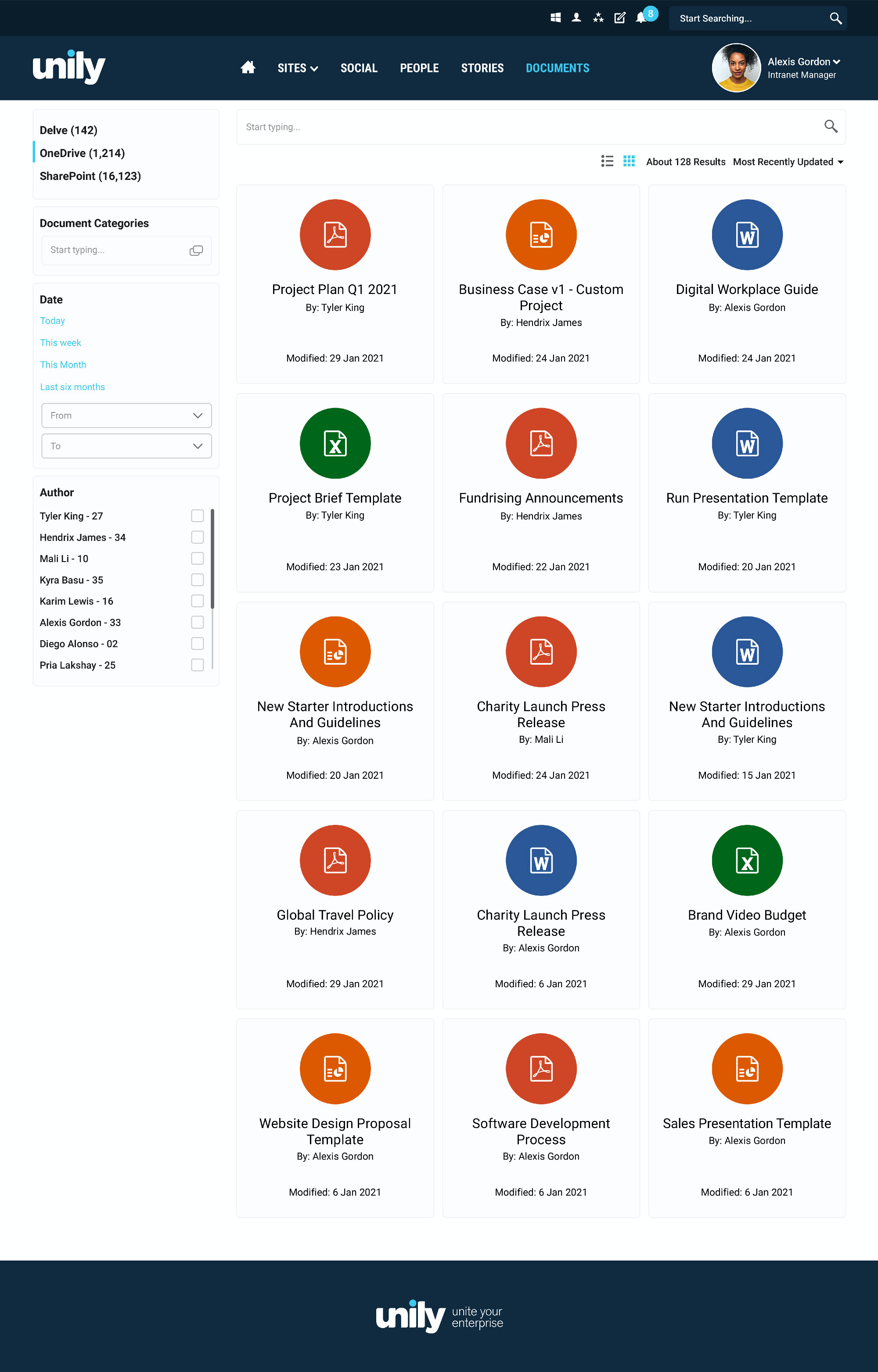878x1372 pixels.
Task: Open the favorites stars icon
Action: click(x=598, y=18)
